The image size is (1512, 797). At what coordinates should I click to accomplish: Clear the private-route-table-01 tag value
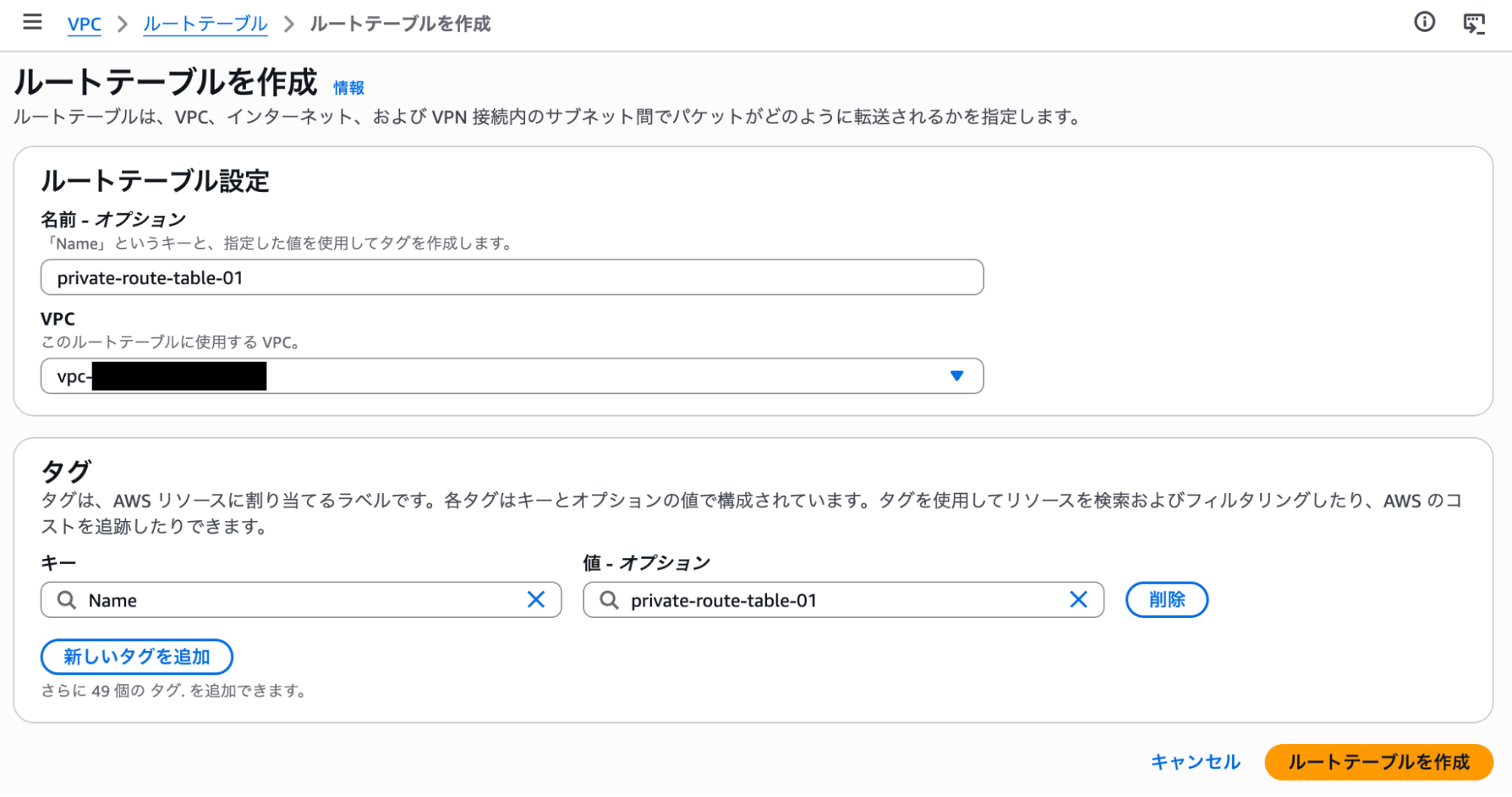(1078, 600)
